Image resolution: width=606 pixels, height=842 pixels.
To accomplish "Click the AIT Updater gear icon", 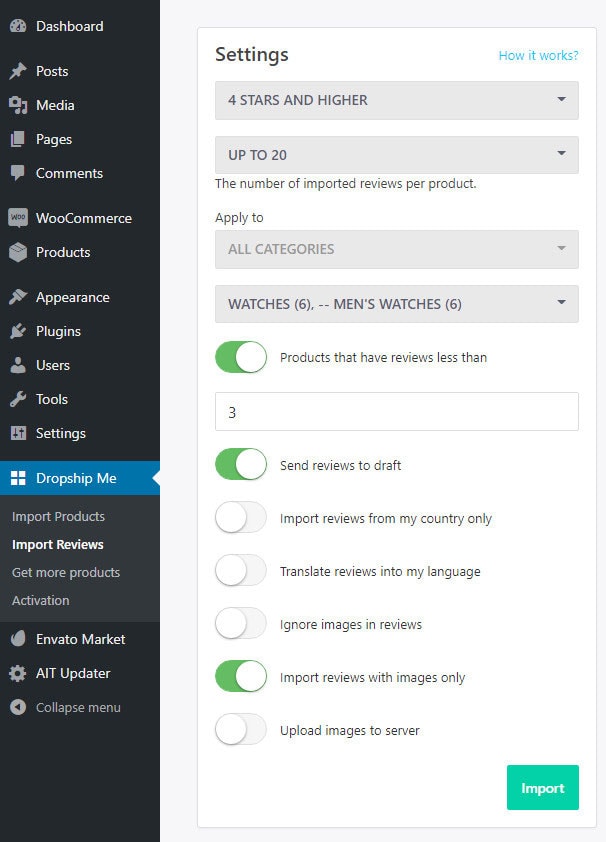I will tap(18, 673).
